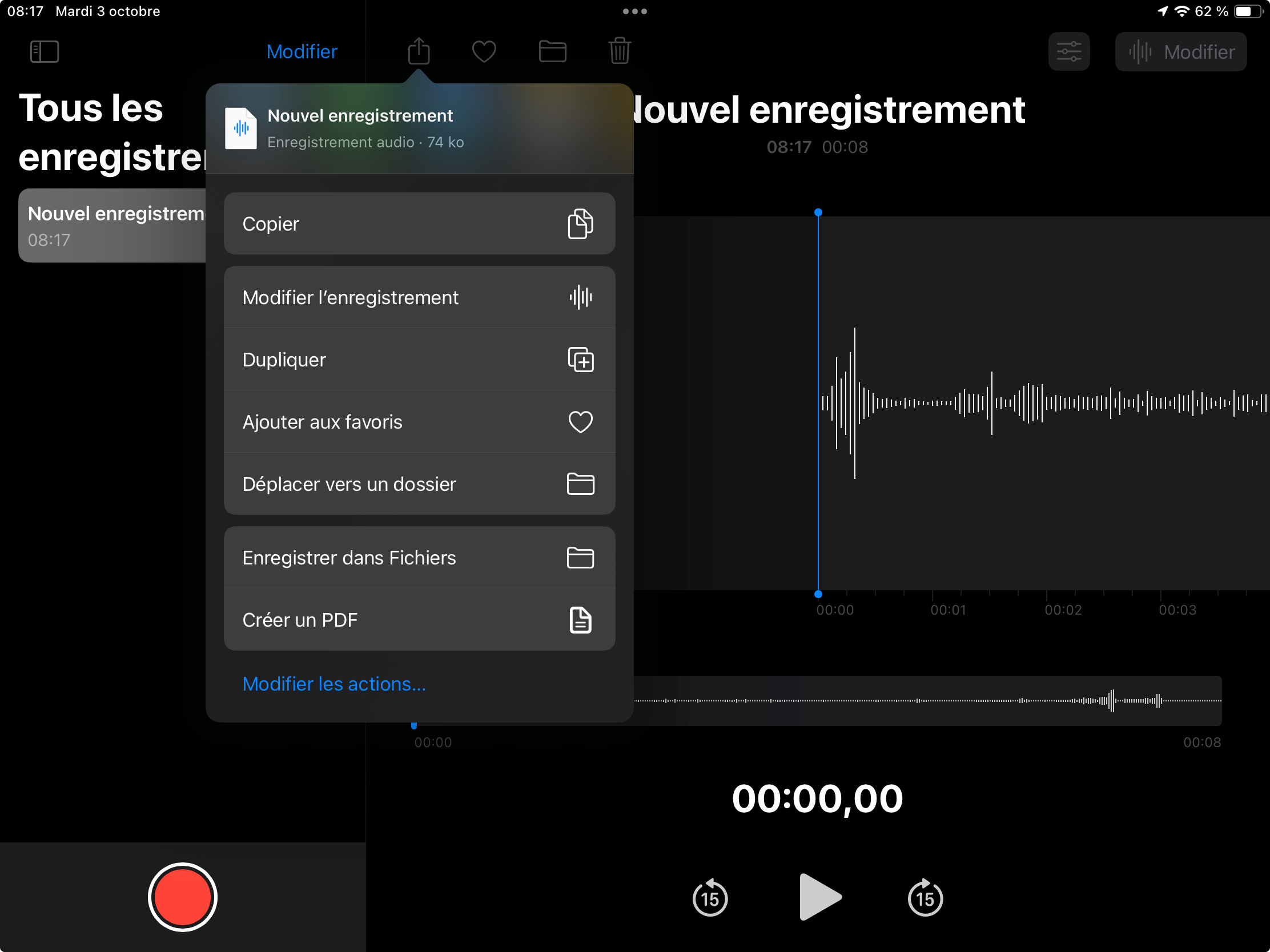The image size is (1270, 952).
Task: Open playback options sliders icon
Action: [1068, 51]
